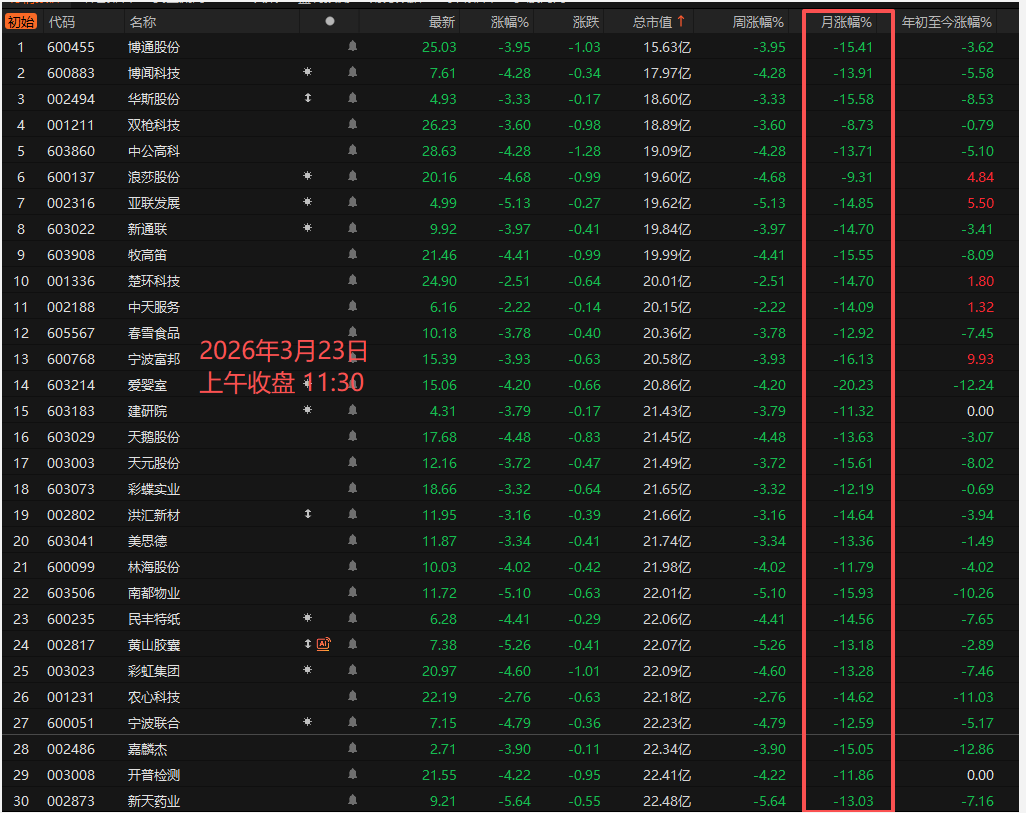
Task: Click the 初始 reset button in header
Action: click(21, 22)
